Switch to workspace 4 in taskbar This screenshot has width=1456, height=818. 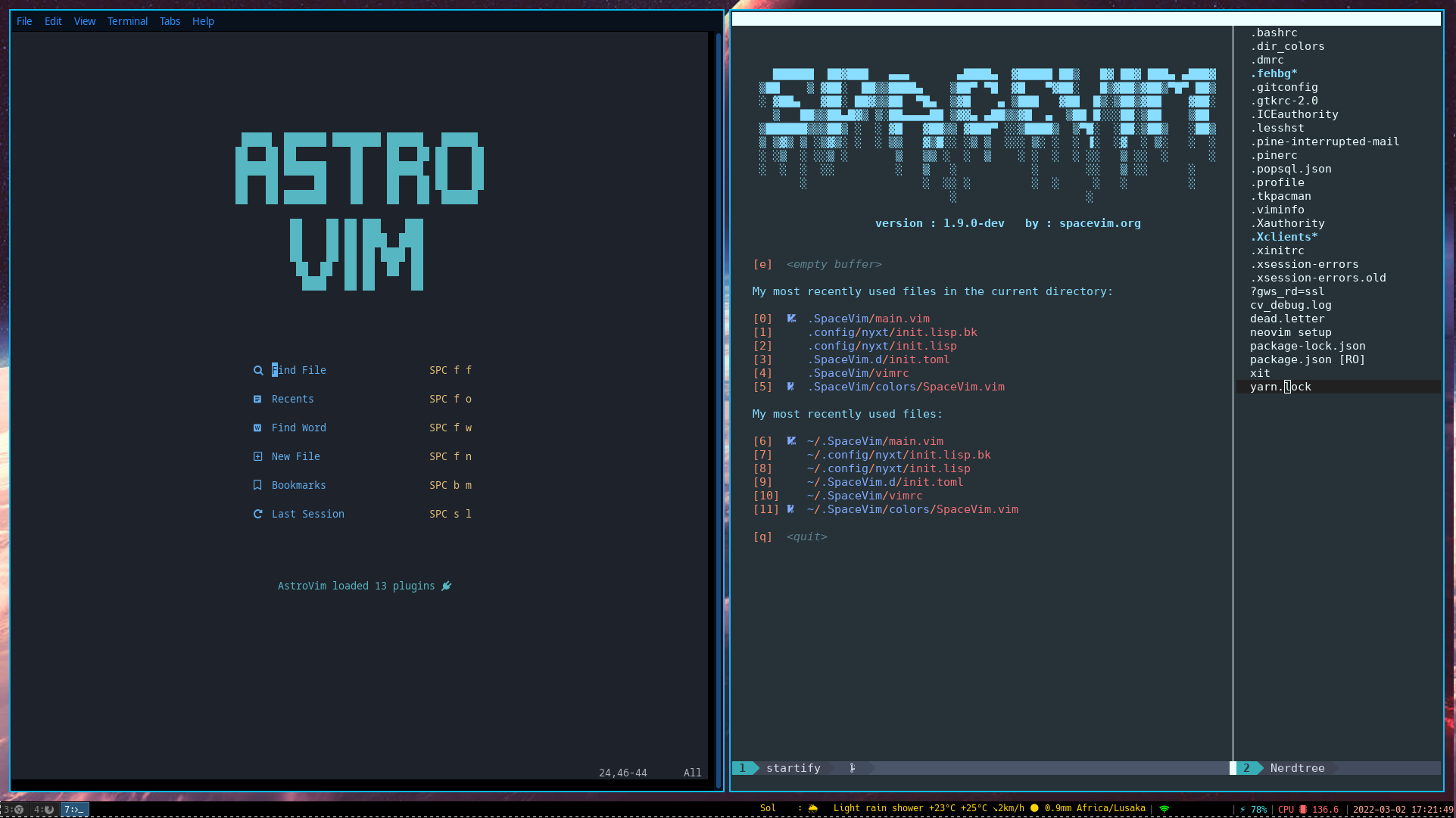(x=44, y=809)
